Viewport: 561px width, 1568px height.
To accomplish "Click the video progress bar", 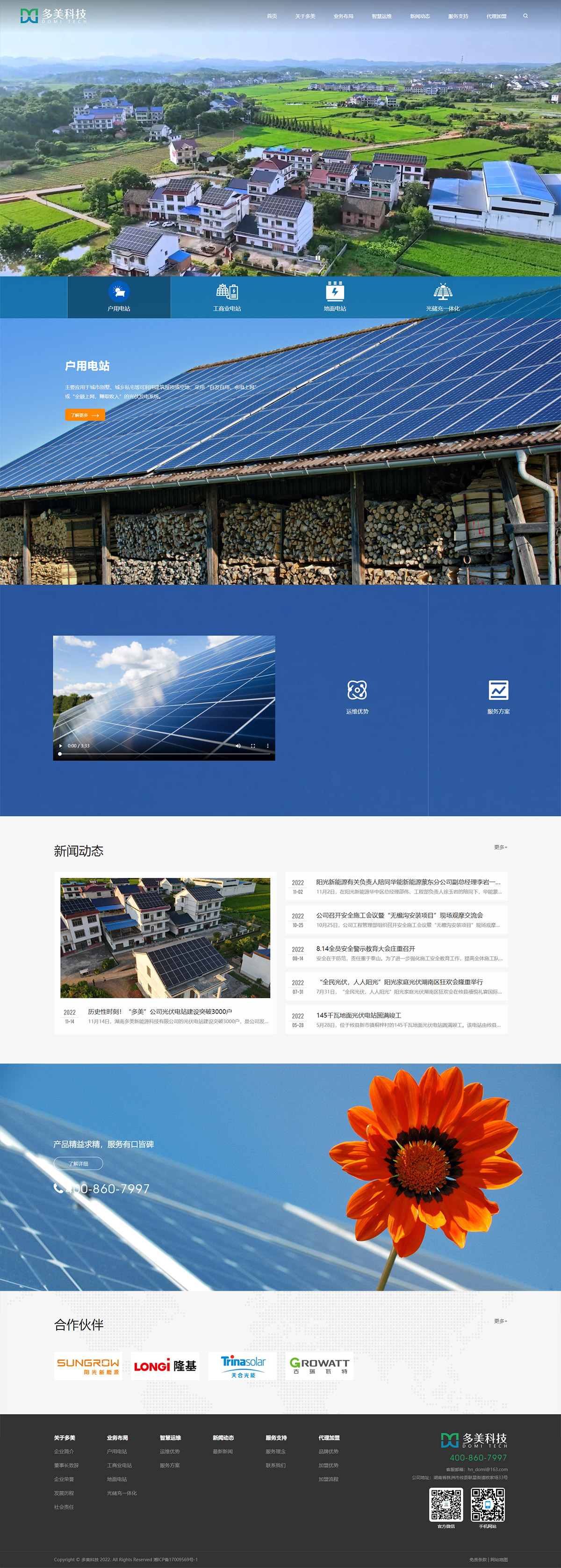I will tap(164, 754).
